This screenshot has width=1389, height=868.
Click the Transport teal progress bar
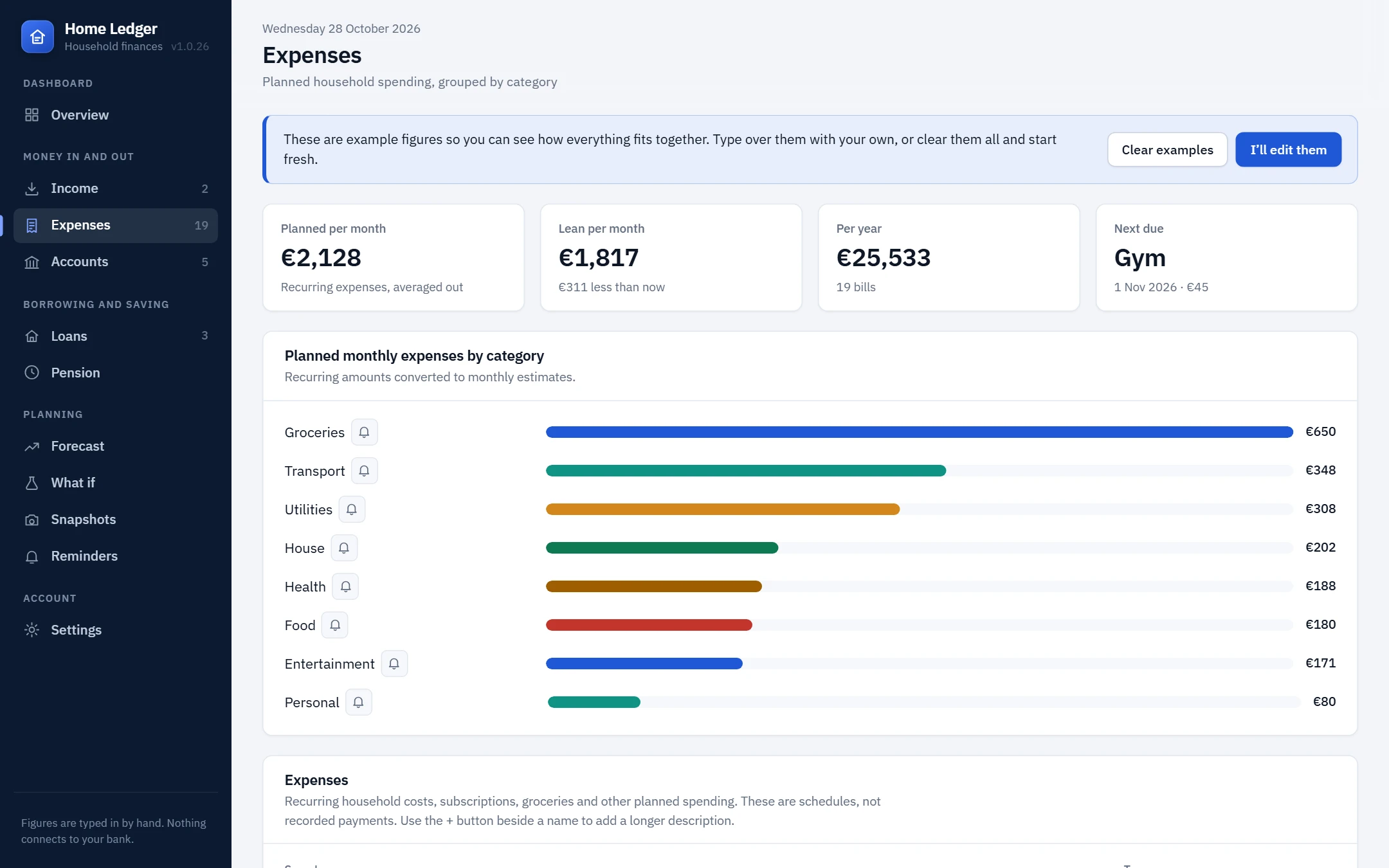tap(746, 471)
